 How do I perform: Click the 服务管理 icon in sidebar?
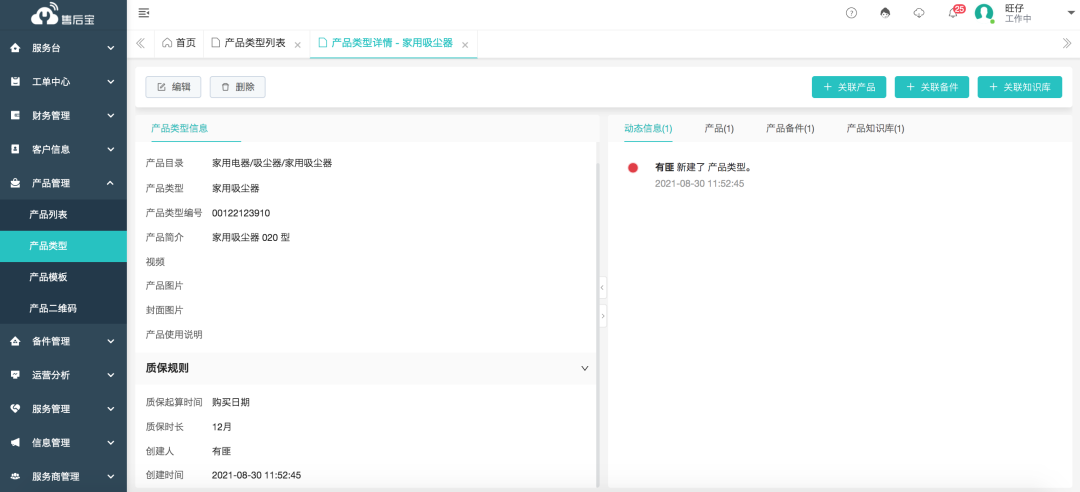[16, 409]
